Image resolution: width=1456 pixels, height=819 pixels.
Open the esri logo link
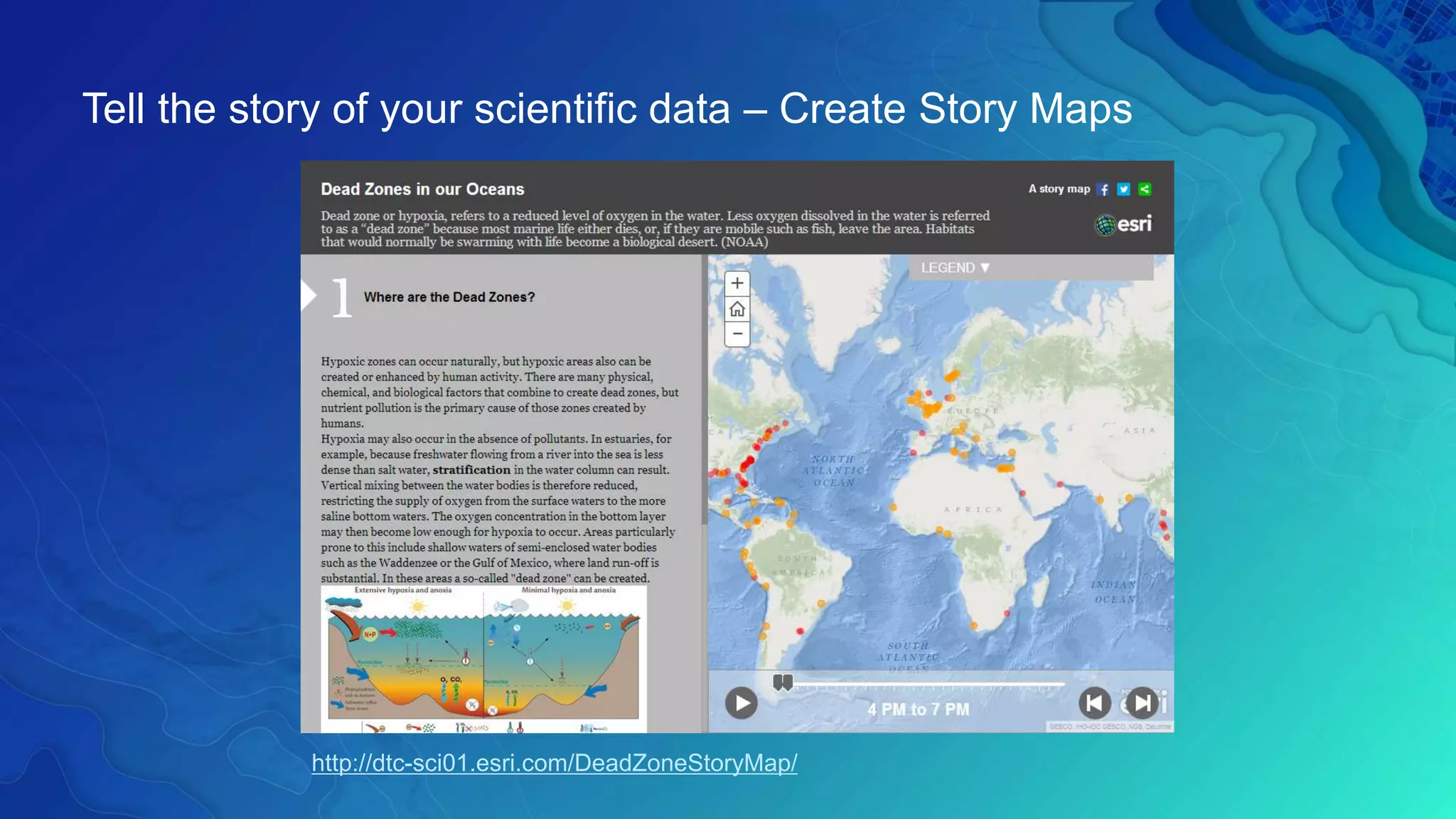[x=1123, y=225]
